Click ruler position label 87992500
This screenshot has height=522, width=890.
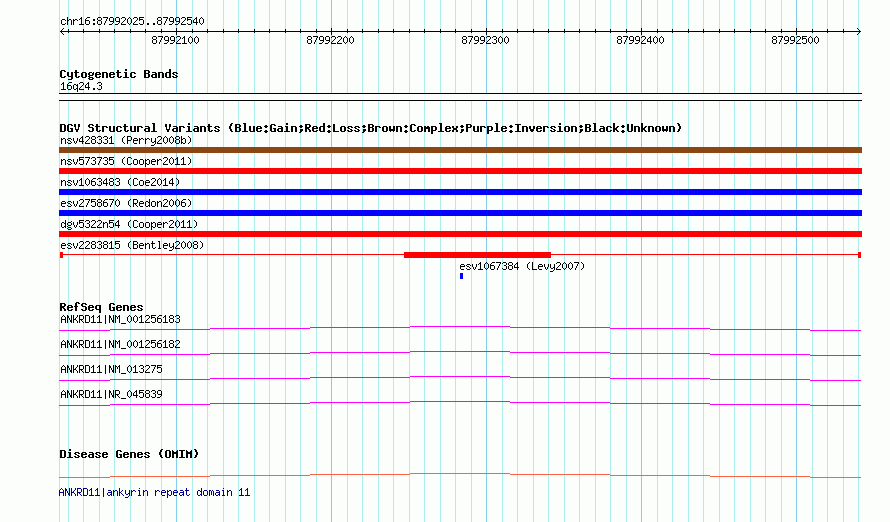(795, 40)
